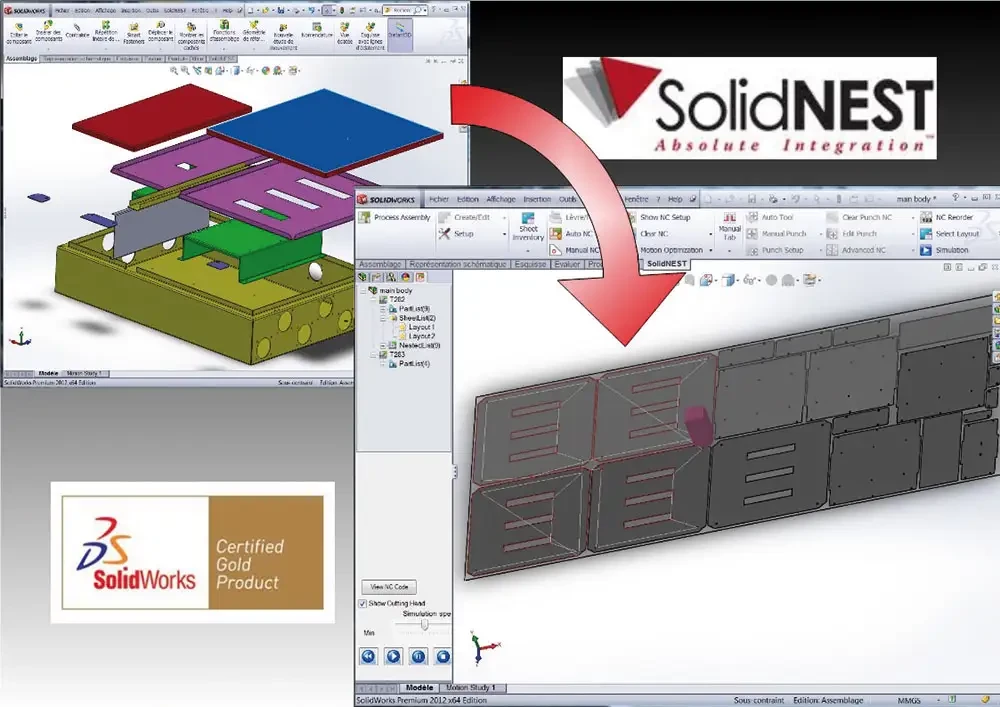The height and width of the screenshot is (707, 1000).
Task: Switch to Esquisse tab in front window
Action: point(530,264)
